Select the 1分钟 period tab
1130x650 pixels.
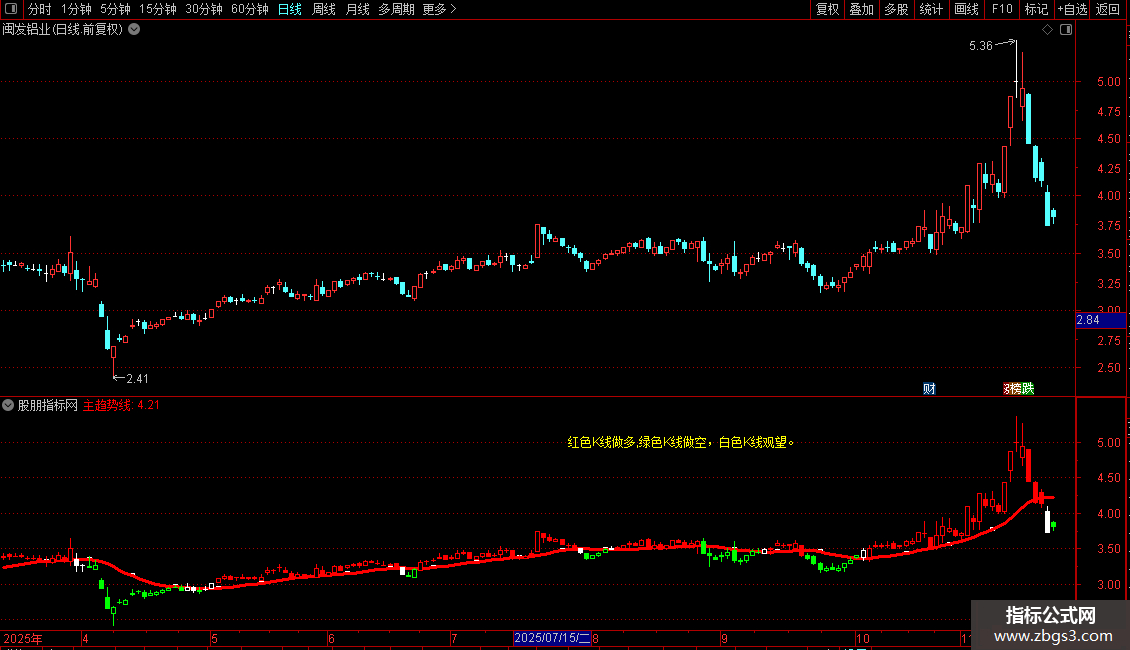tap(76, 9)
